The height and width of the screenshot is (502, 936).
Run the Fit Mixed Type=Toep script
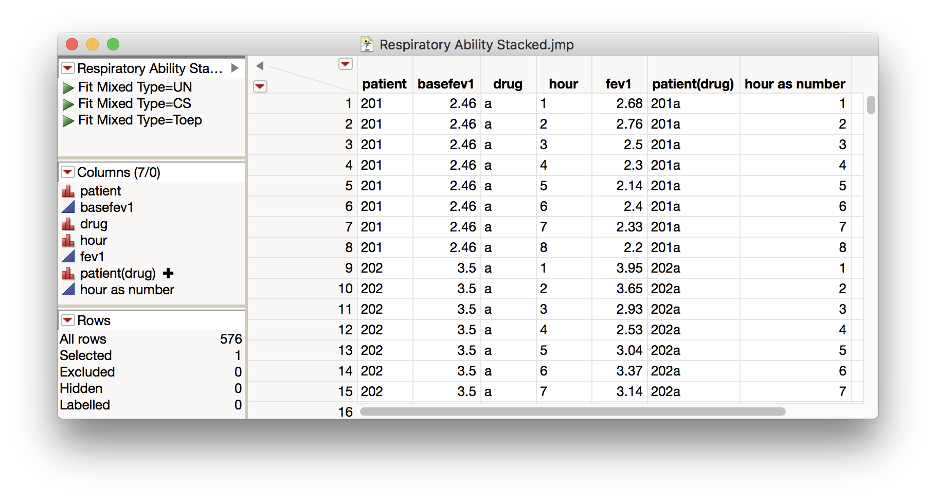(68, 121)
